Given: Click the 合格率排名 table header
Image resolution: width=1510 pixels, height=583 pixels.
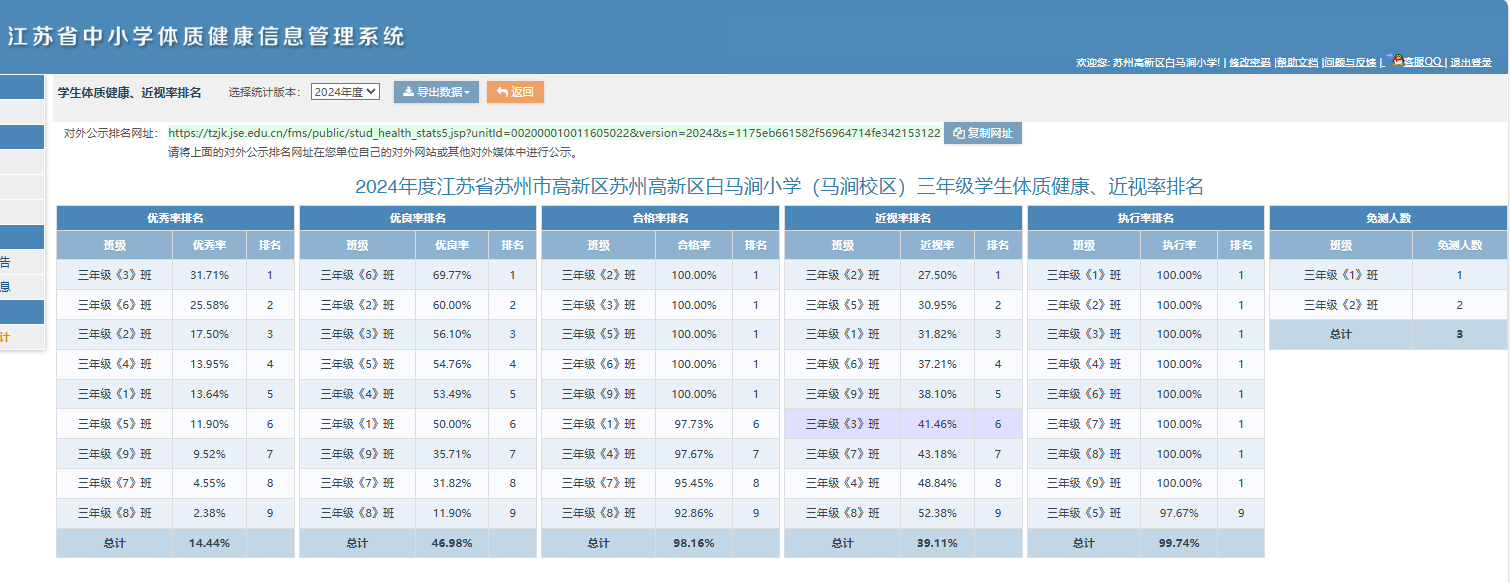Looking at the screenshot, I should click(661, 218).
